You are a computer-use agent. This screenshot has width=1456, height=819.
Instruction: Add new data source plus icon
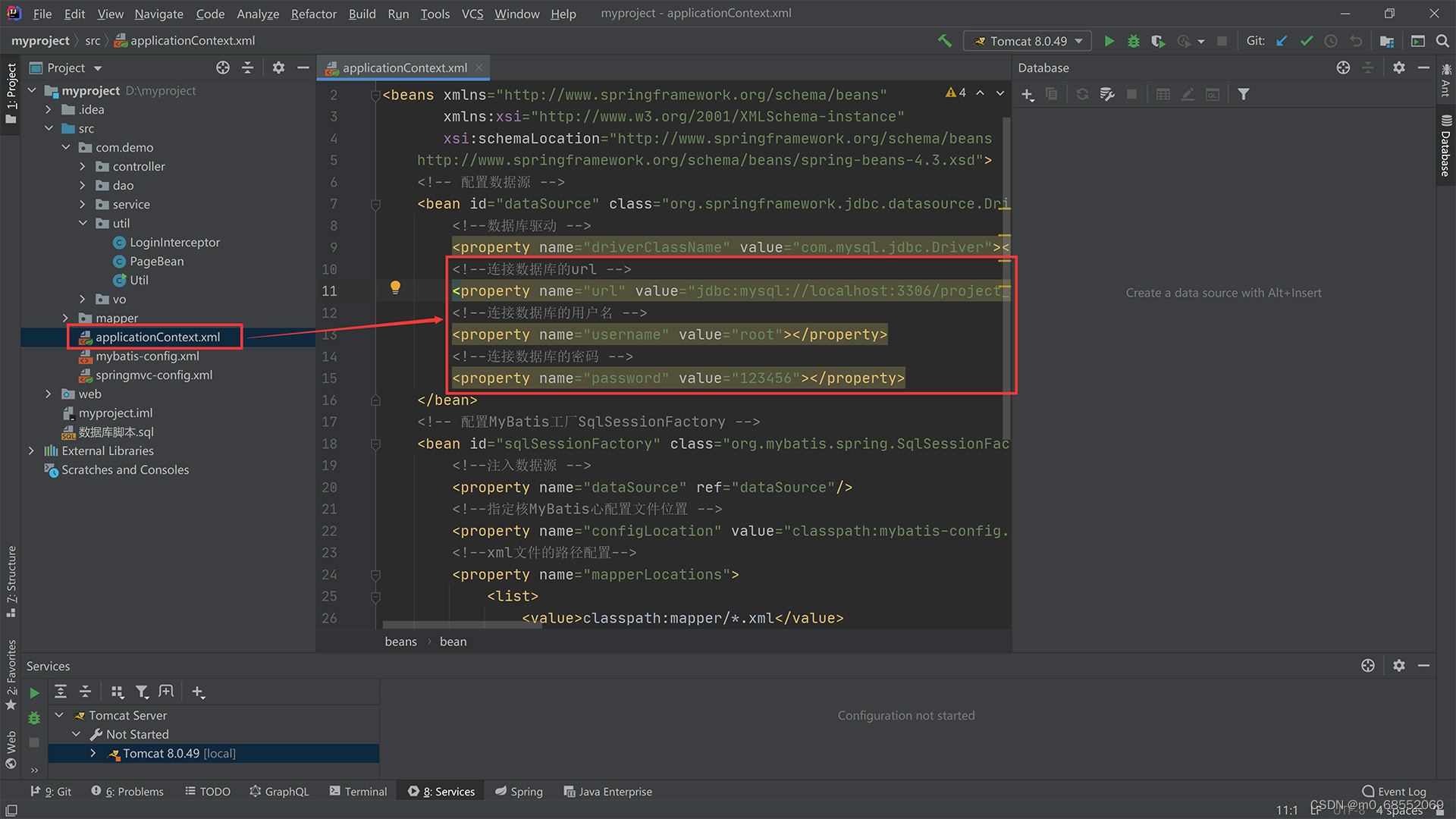pyautogui.click(x=1028, y=94)
